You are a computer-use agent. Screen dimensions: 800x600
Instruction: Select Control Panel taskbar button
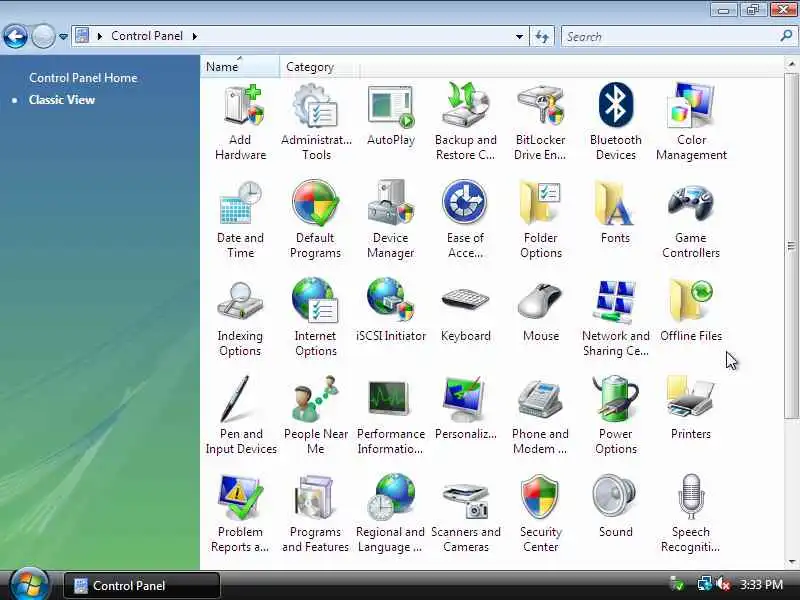pos(142,586)
